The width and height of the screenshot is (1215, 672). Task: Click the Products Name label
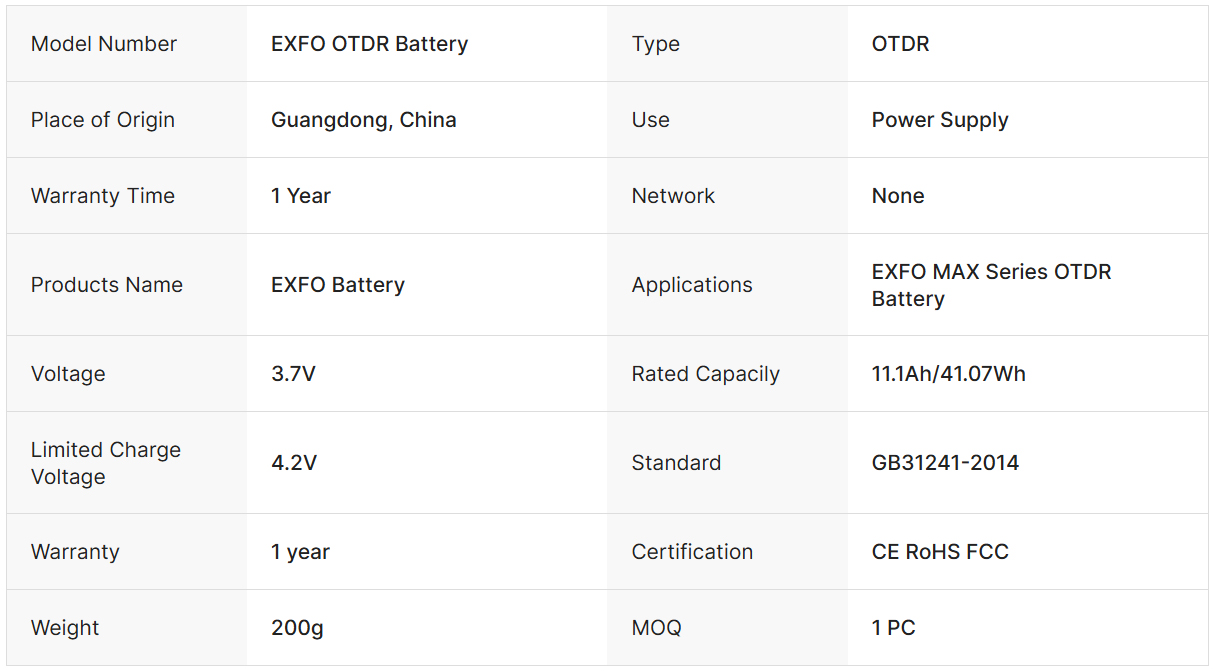tap(107, 285)
